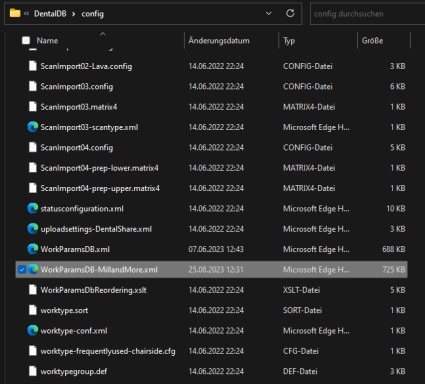Click the Edge icon beside statusconfiguration.xml
The width and height of the screenshot is (425, 384).
tap(33, 208)
